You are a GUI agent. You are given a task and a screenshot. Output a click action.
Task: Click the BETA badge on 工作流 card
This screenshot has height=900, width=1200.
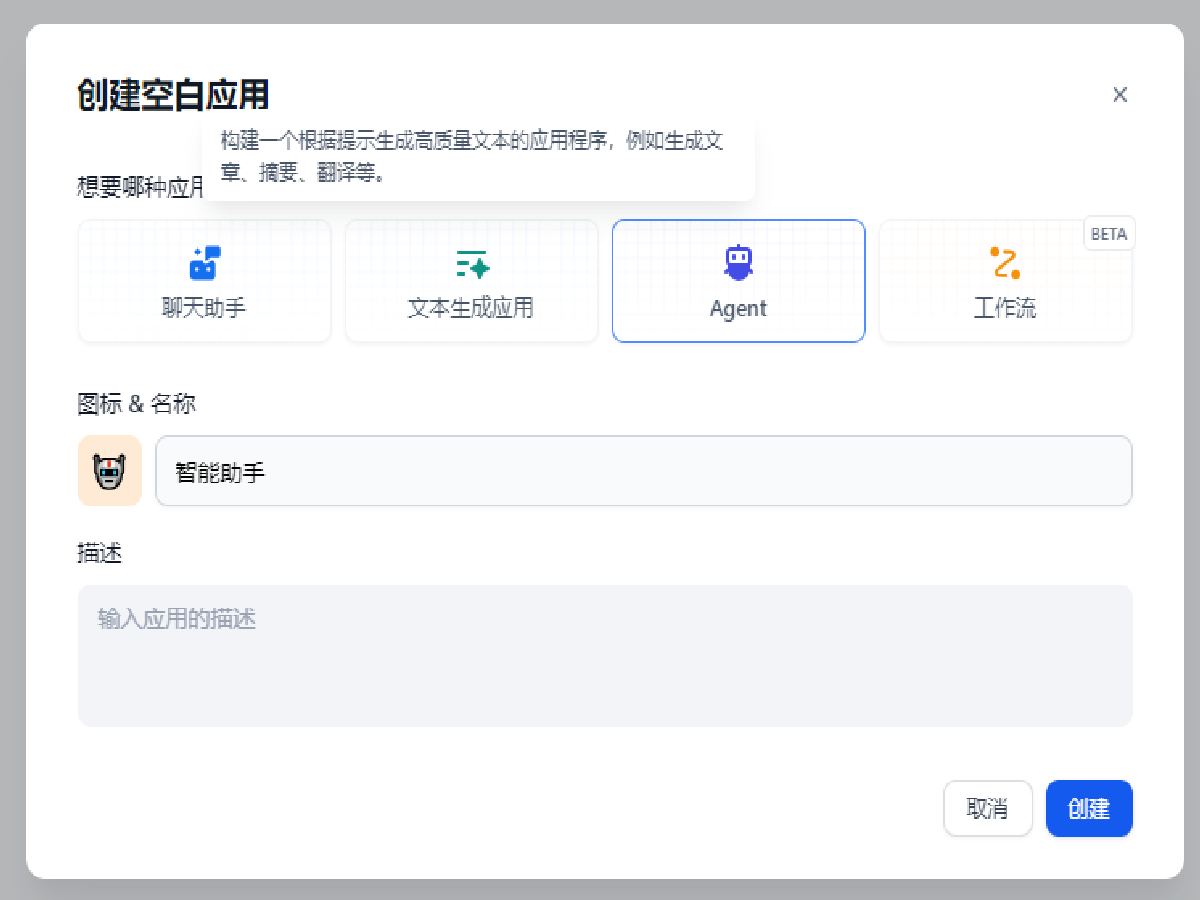[x=1109, y=234]
